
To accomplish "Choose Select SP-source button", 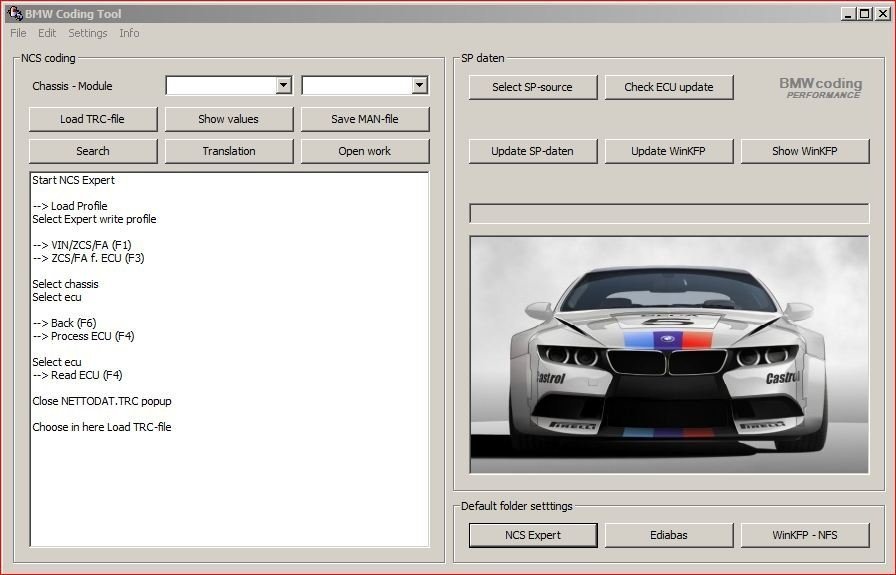I will click(532, 87).
